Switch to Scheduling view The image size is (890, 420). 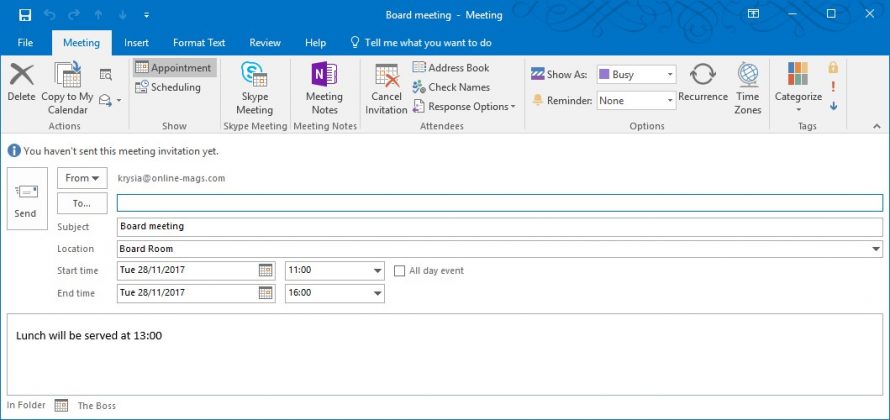[x=168, y=87]
